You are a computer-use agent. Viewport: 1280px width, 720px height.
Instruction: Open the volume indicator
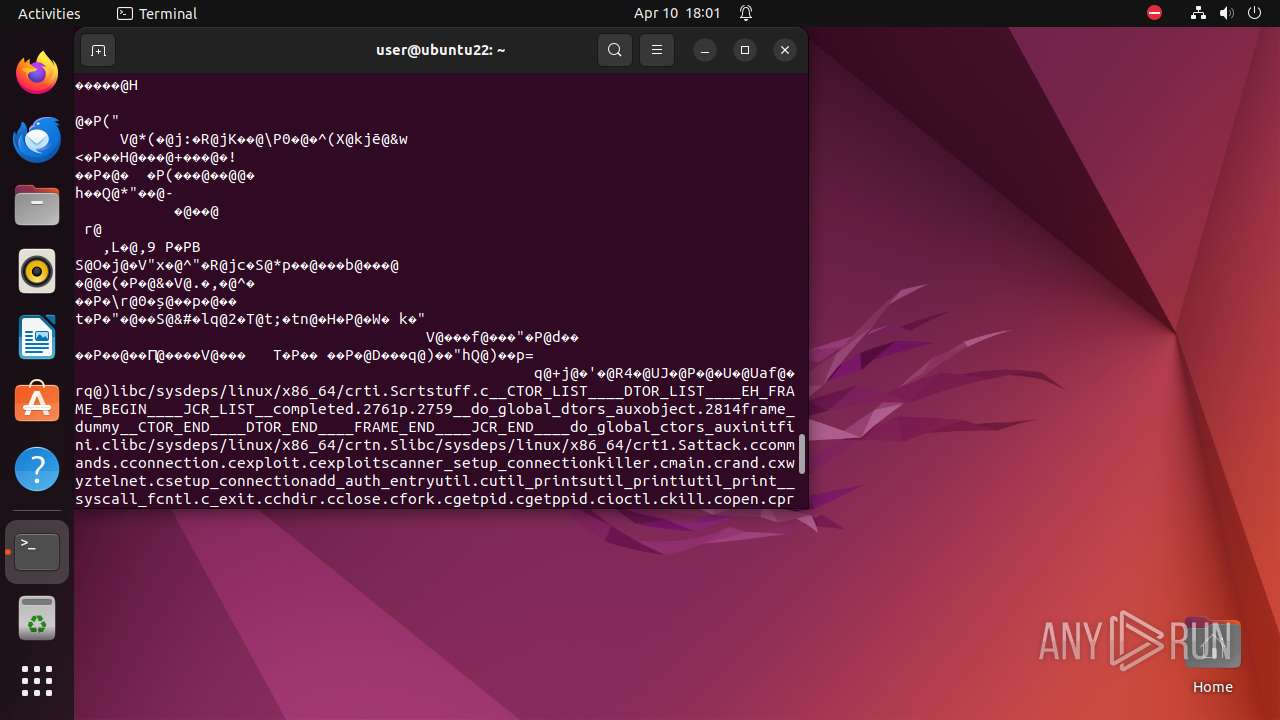pos(1227,14)
